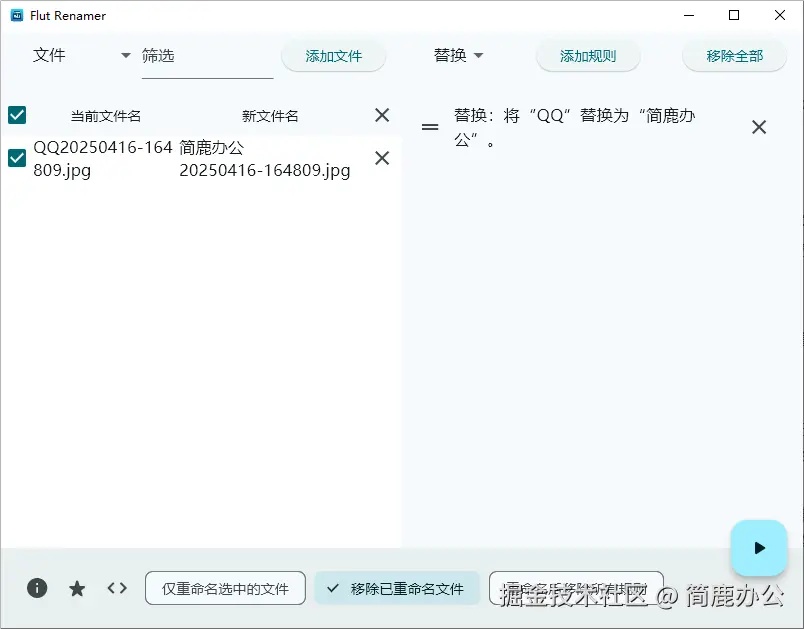Screen dimensions: 804x629
Task: Remove all files using header X icon
Action: pyautogui.click(x=382, y=115)
